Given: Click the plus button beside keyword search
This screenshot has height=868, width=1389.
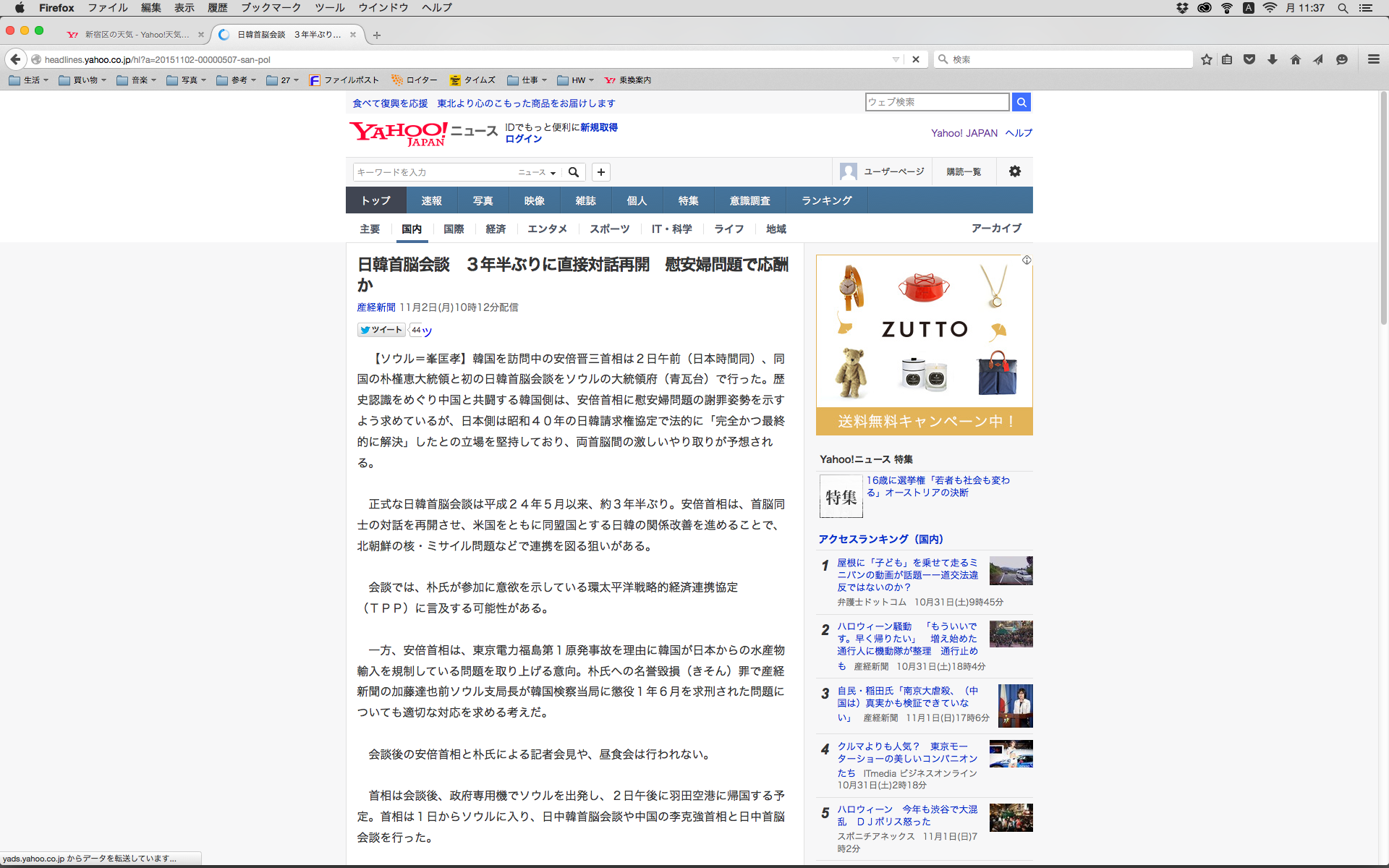Looking at the screenshot, I should (x=601, y=172).
